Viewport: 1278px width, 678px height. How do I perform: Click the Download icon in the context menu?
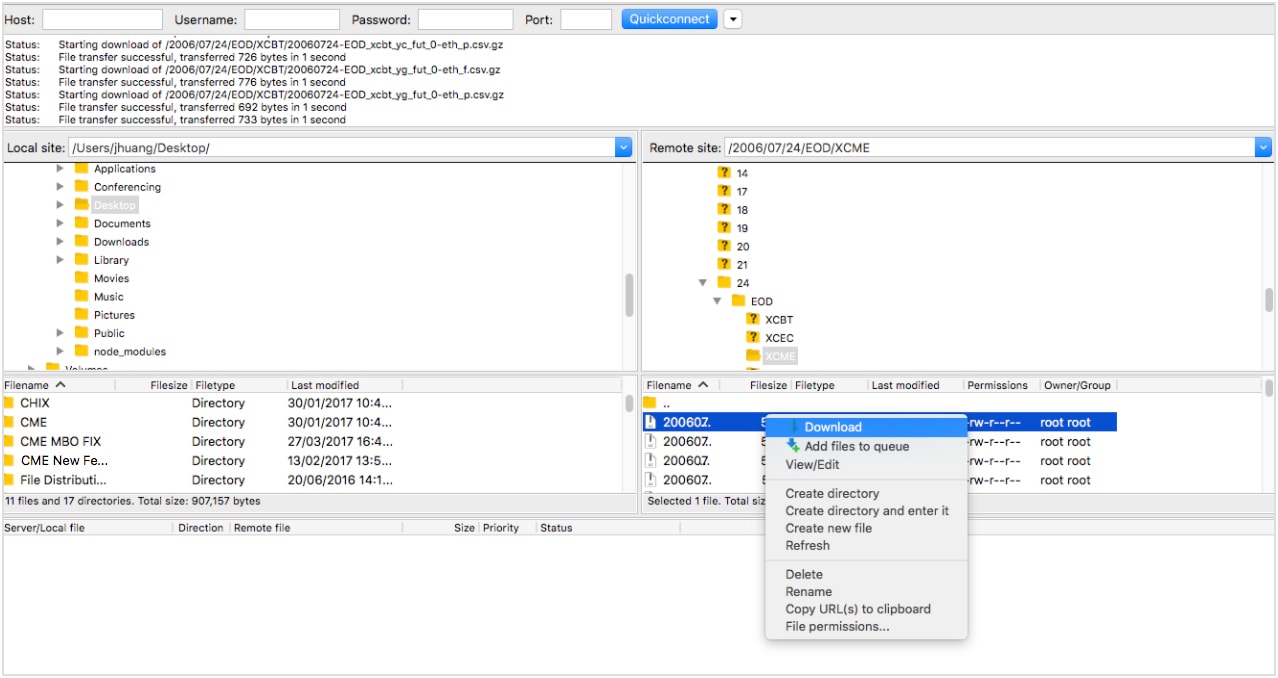click(794, 427)
